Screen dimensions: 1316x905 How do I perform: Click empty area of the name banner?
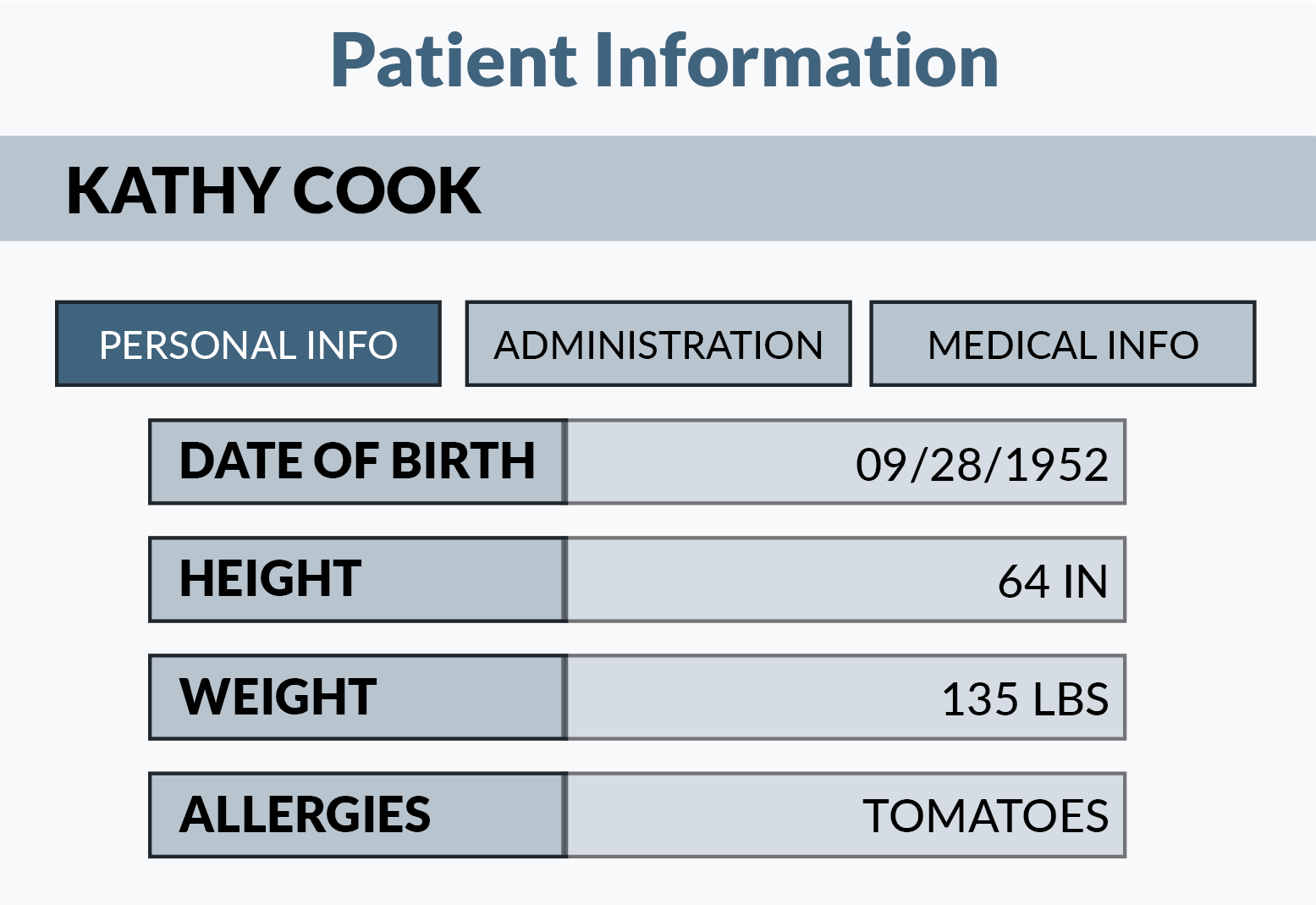[889, 189]
